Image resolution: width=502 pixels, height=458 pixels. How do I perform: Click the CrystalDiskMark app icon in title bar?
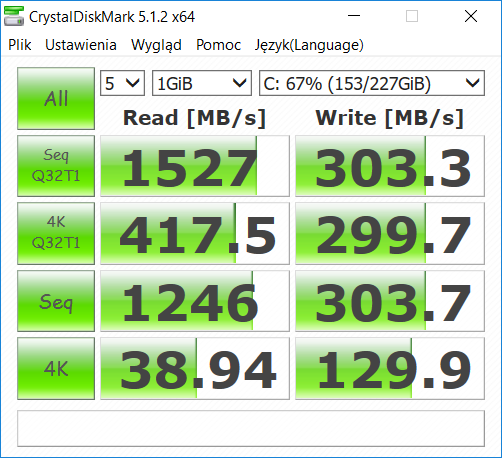click(x=14, y=16)
